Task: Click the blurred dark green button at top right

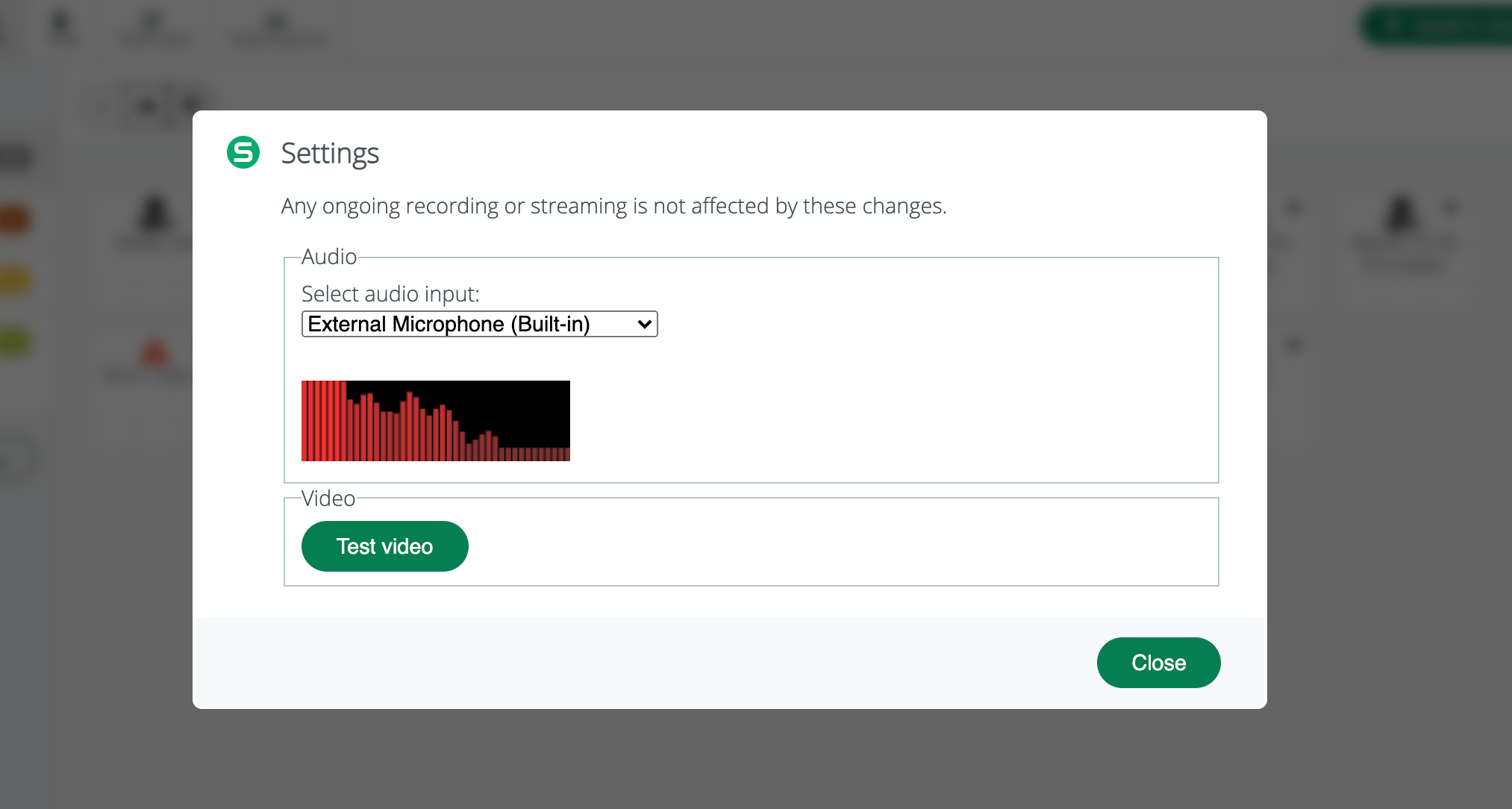Action: point(1437,27)
